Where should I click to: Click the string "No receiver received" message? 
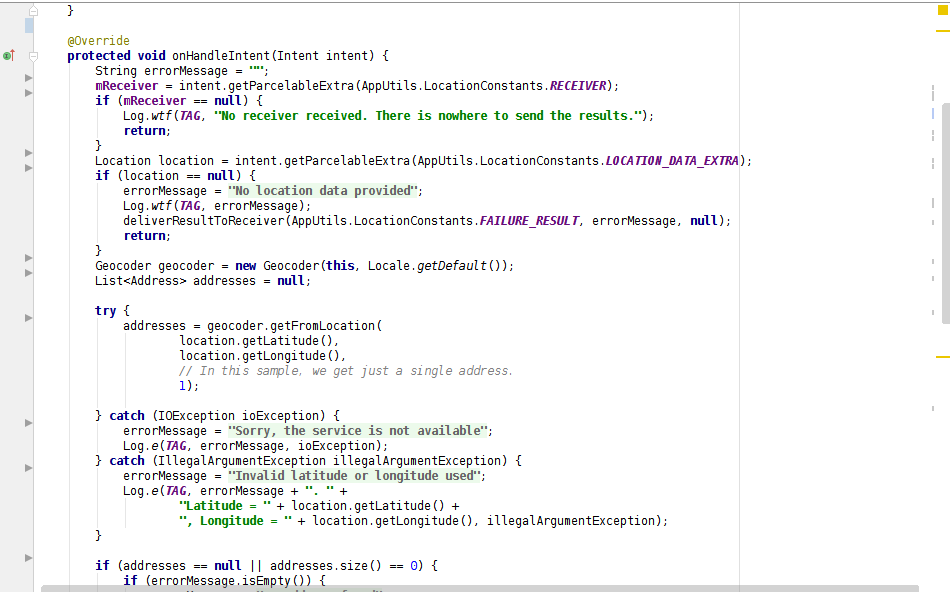[428, 116]
